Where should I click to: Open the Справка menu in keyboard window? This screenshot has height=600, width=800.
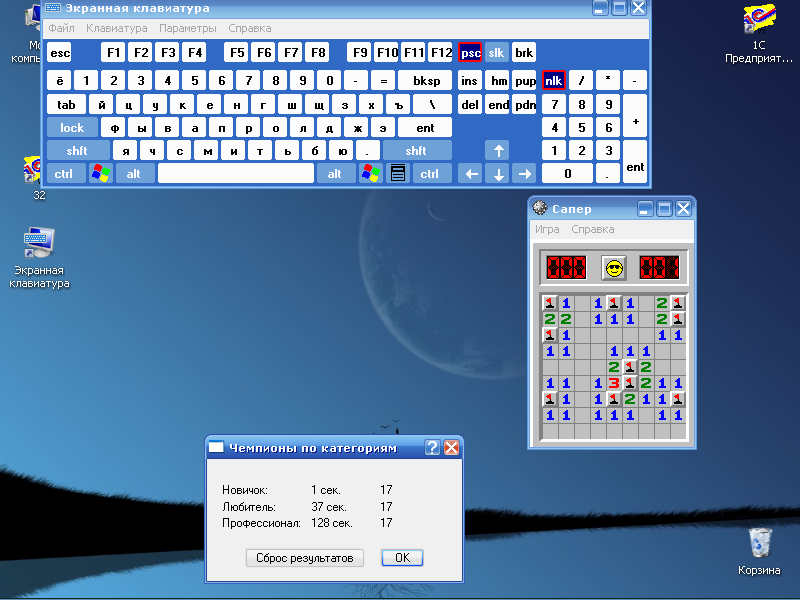pos(250,28)
